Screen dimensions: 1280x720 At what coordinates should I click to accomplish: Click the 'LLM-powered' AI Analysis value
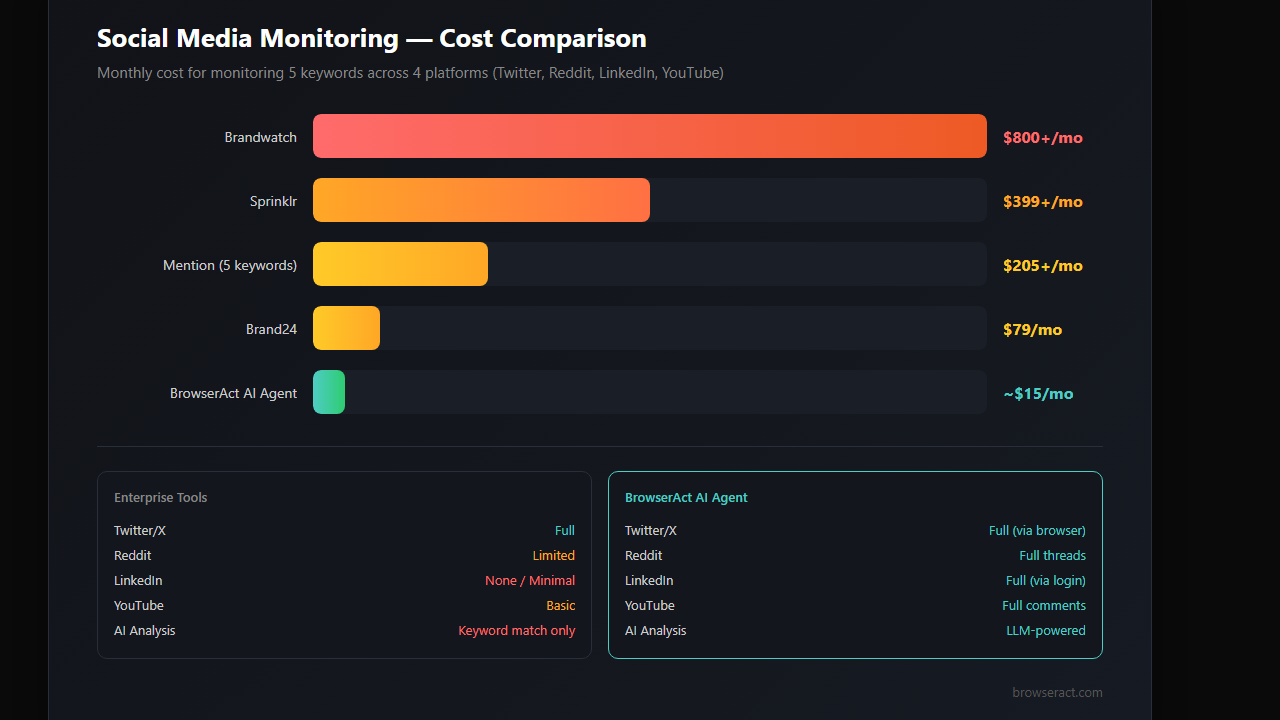1046,630
